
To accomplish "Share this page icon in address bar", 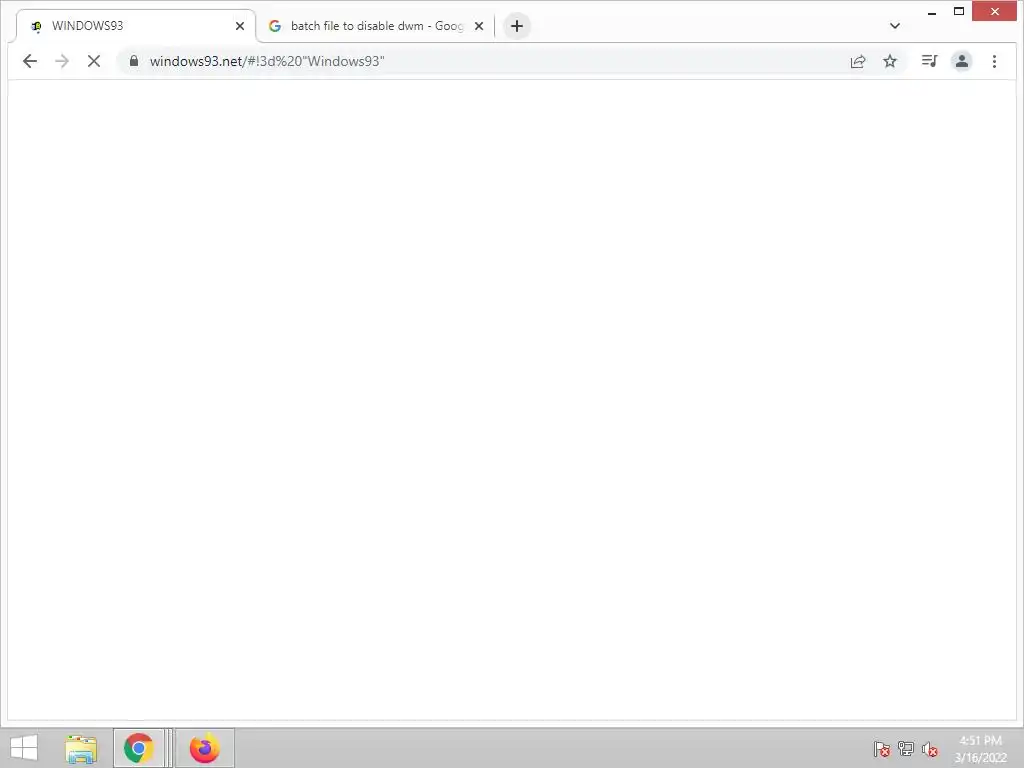I will click(857, 61).
